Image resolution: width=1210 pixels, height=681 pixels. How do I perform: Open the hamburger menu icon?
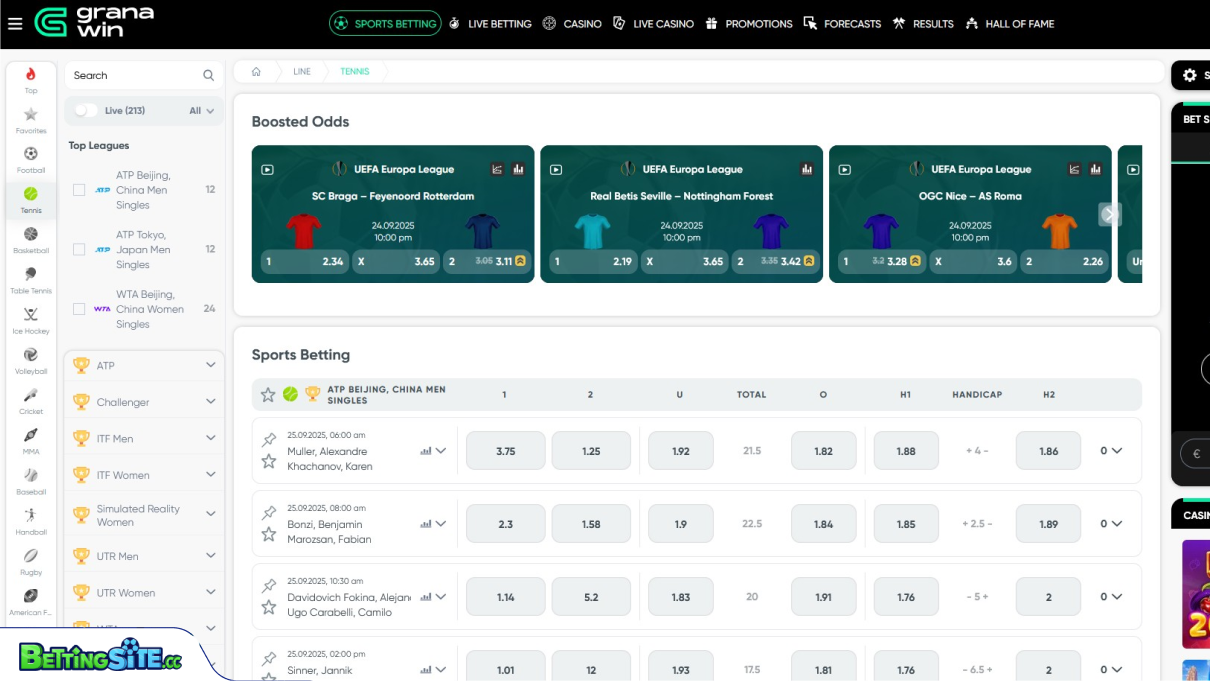(15, 24)
